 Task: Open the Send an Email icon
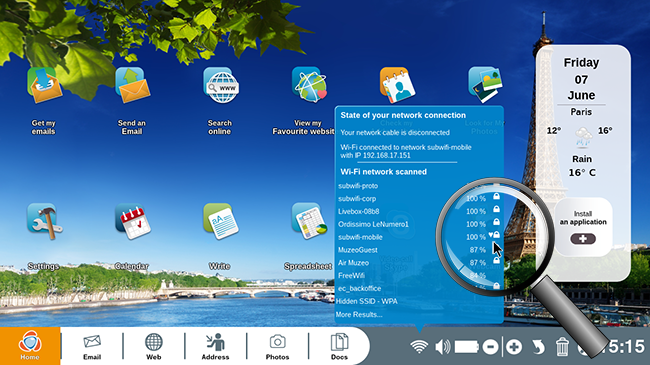click(x=132, y=85)
